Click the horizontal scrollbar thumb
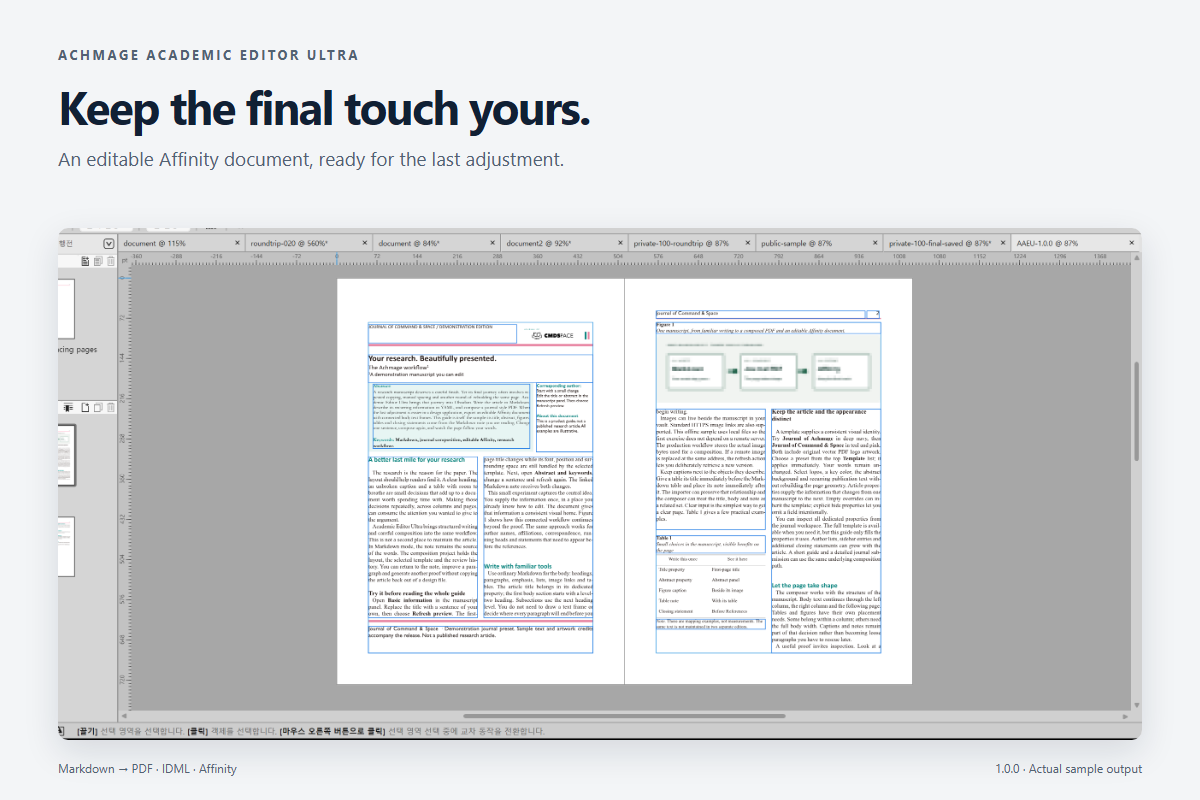The image size is (1200, 800). point(624,716)
